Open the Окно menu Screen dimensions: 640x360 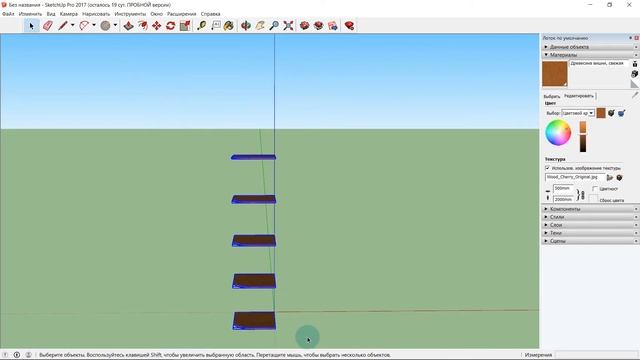[x=156, y=14]
